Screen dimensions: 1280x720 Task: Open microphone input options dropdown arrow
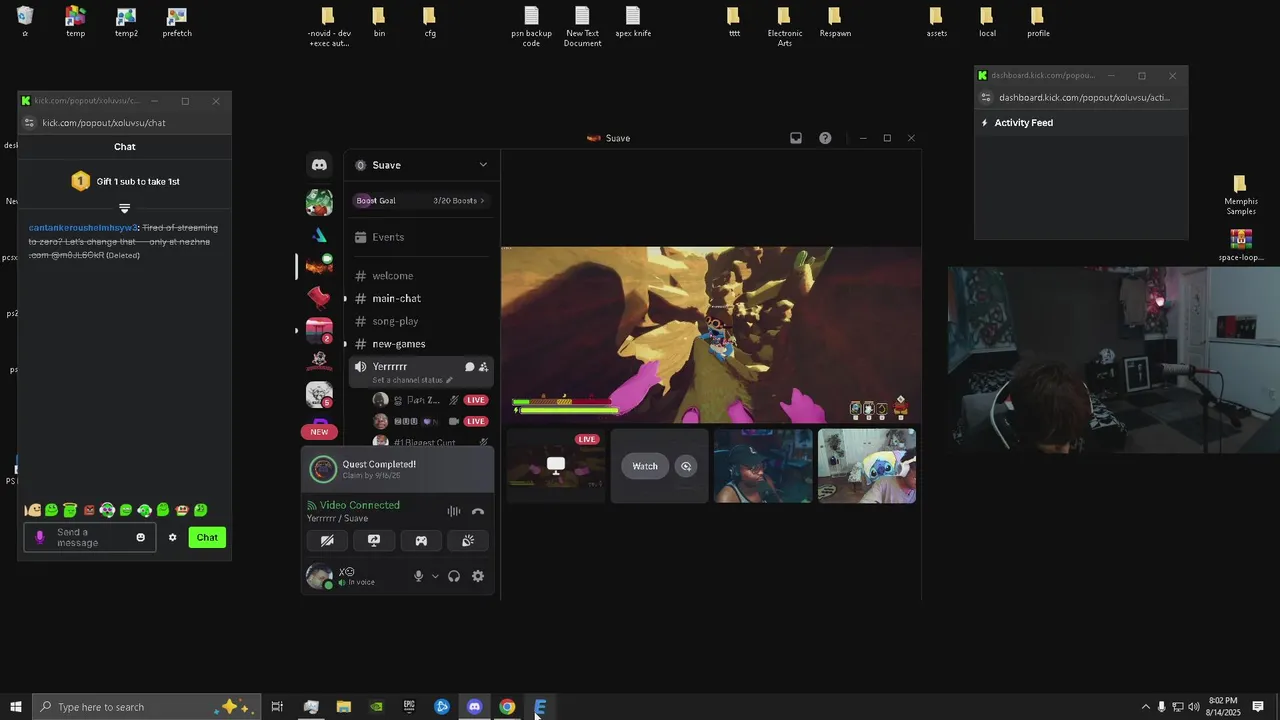coord(435,576)
